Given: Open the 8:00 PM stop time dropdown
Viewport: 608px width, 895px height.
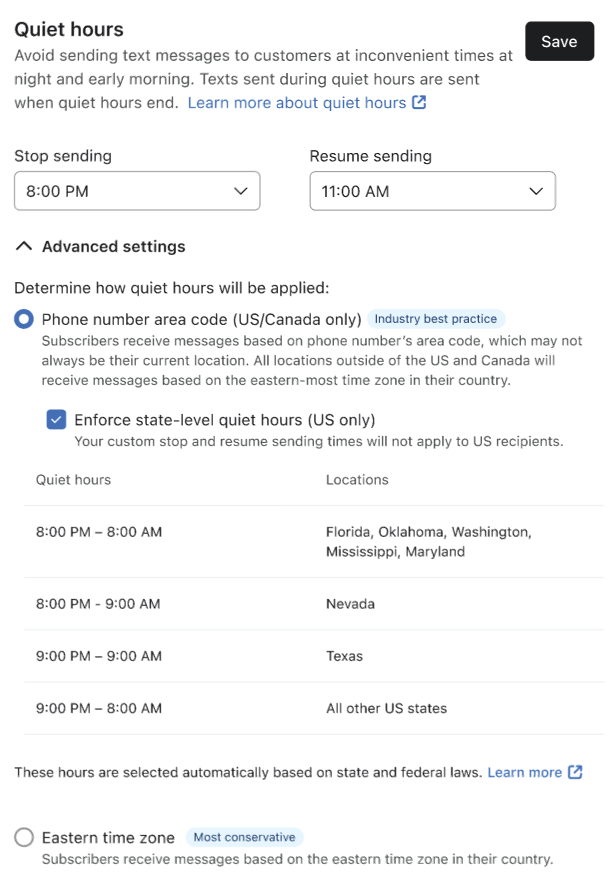Looking at the screenshot, I should point(137,191).
